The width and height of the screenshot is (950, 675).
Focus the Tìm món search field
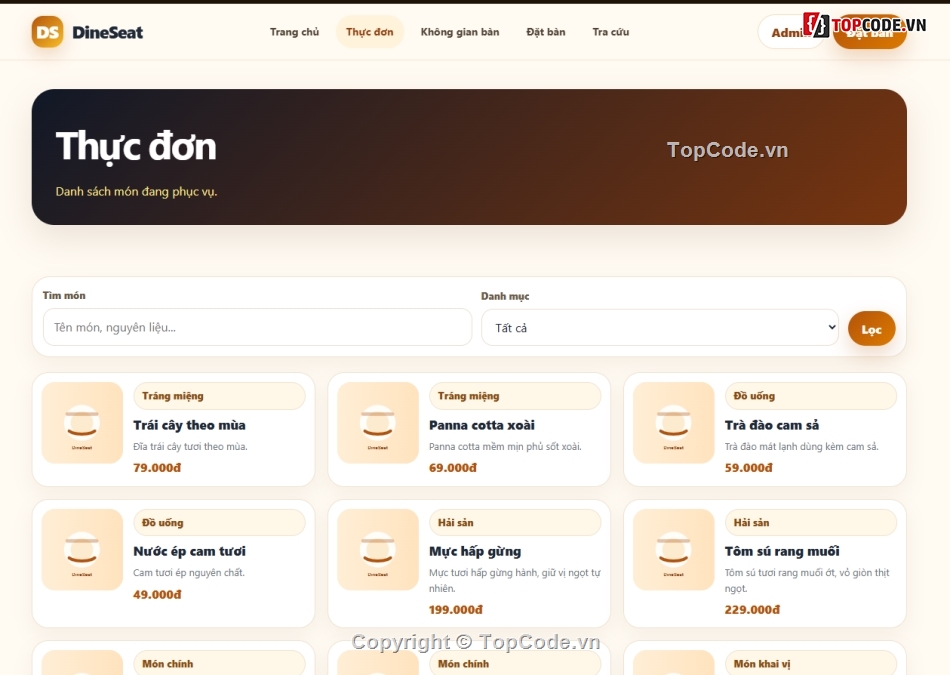click(x=257, y=327)
